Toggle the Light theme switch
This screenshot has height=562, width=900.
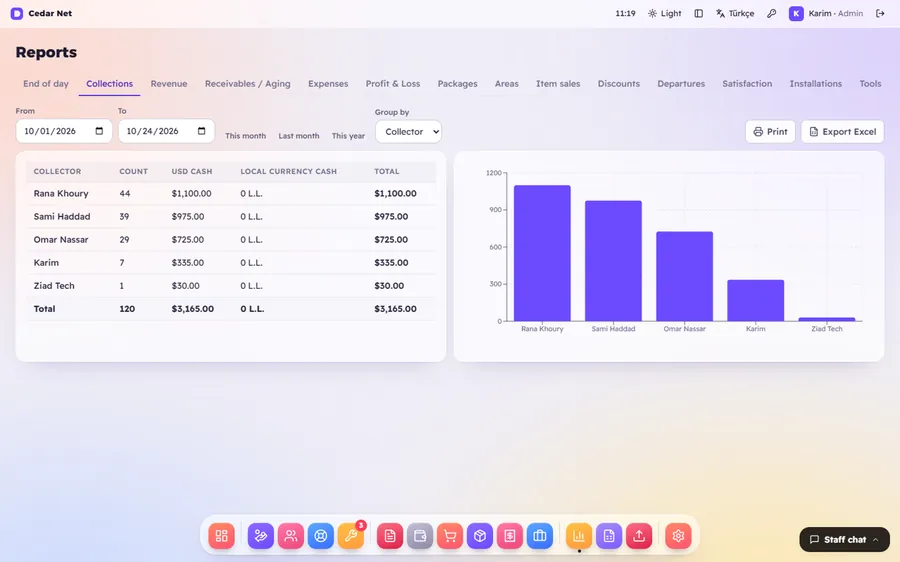[x=665, y=13]
